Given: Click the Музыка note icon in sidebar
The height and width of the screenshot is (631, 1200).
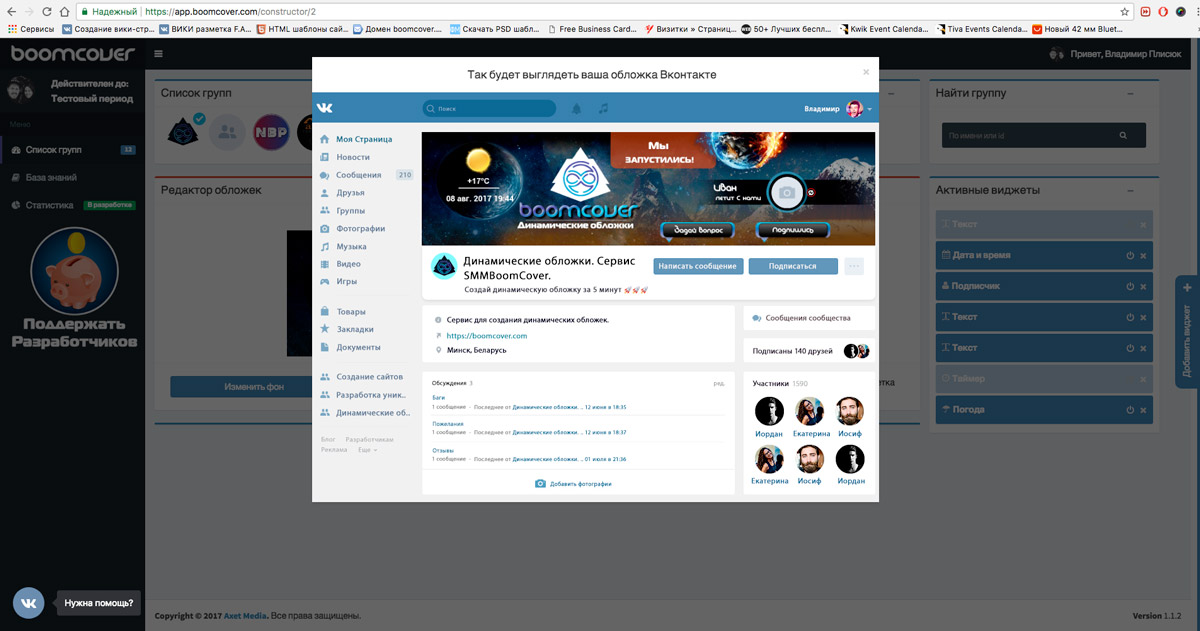Looking at the screenshot, I should pyautogui.click(x=325, y=246).
